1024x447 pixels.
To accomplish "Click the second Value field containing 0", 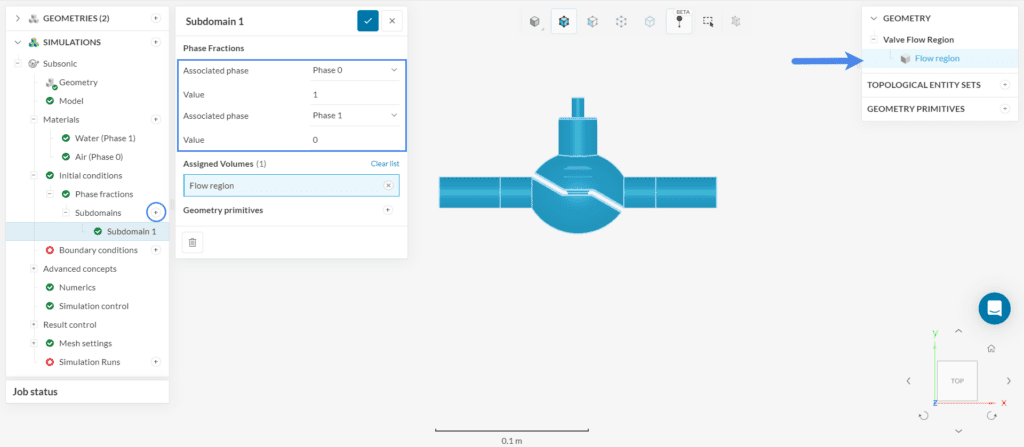I will point(355,140).
